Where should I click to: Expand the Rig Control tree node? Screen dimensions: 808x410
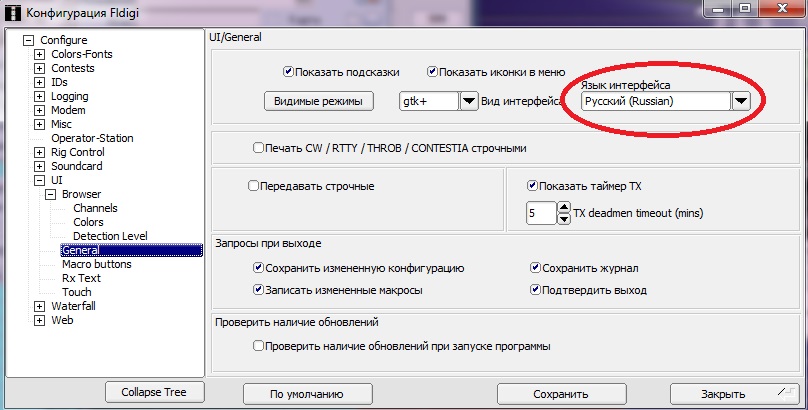point(40,152)
